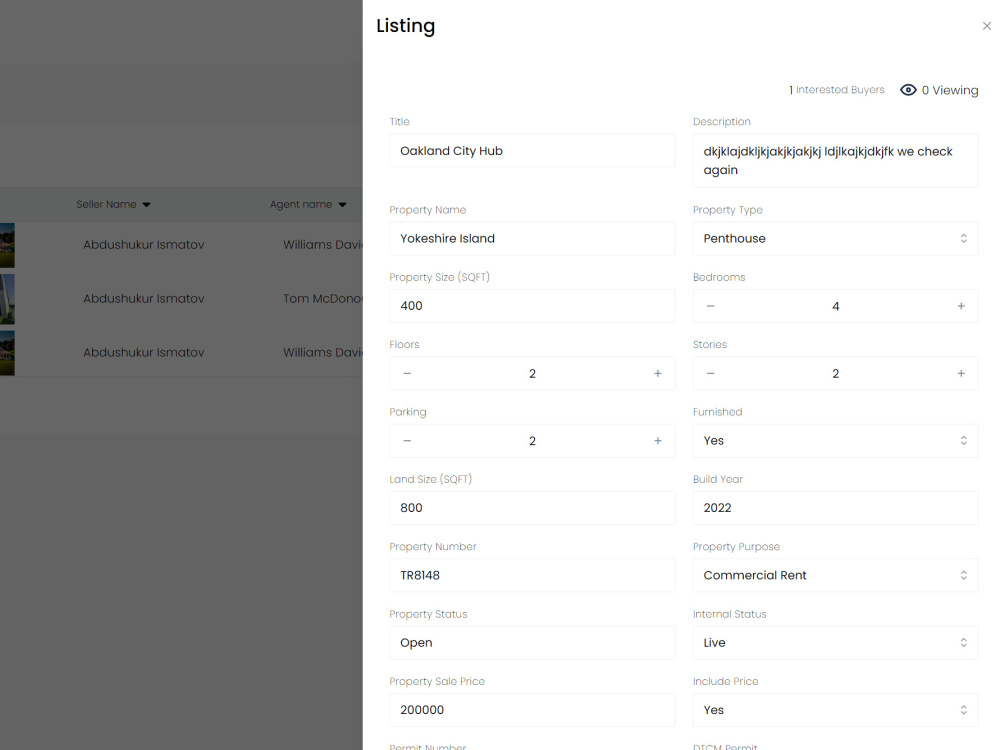The image size is (1000, 750).
Task: Edit the Title field Oakland City Hub
Action: (x=532, y=151)
